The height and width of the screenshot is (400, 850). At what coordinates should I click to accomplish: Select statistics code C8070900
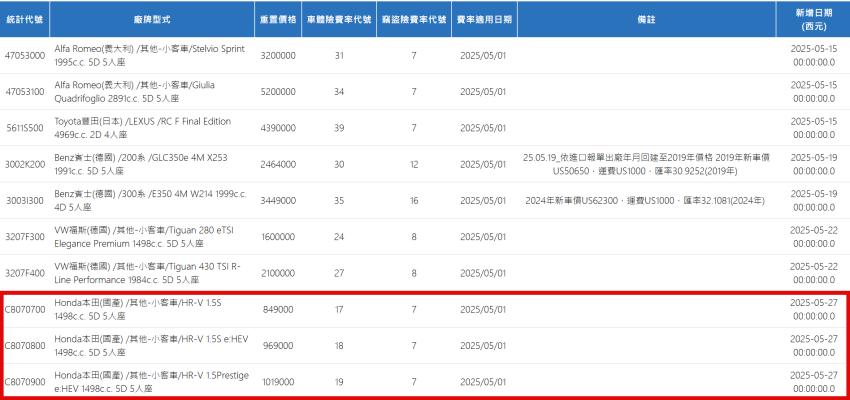pyautogui.click(x=25, y=382)
